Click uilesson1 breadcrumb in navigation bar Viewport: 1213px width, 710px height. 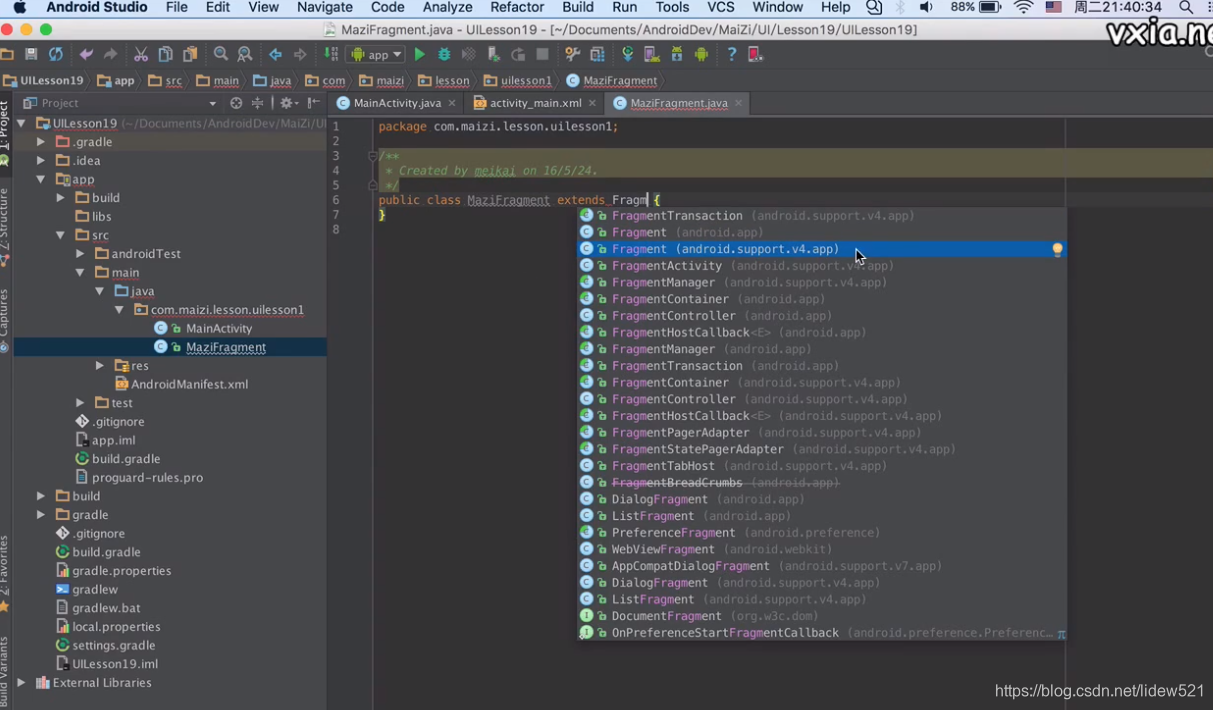(518, 81)
